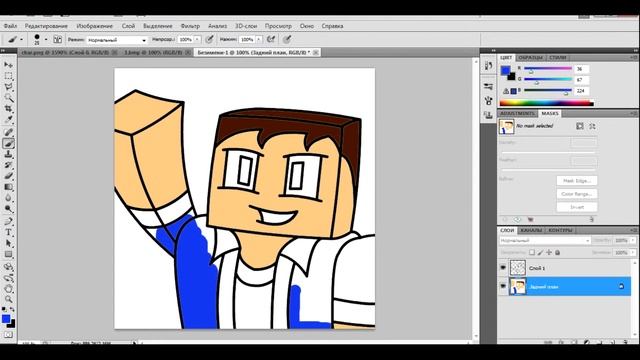640x360 pixels.
Task: Toggle lock position in Layers panel
Action: 549,253
